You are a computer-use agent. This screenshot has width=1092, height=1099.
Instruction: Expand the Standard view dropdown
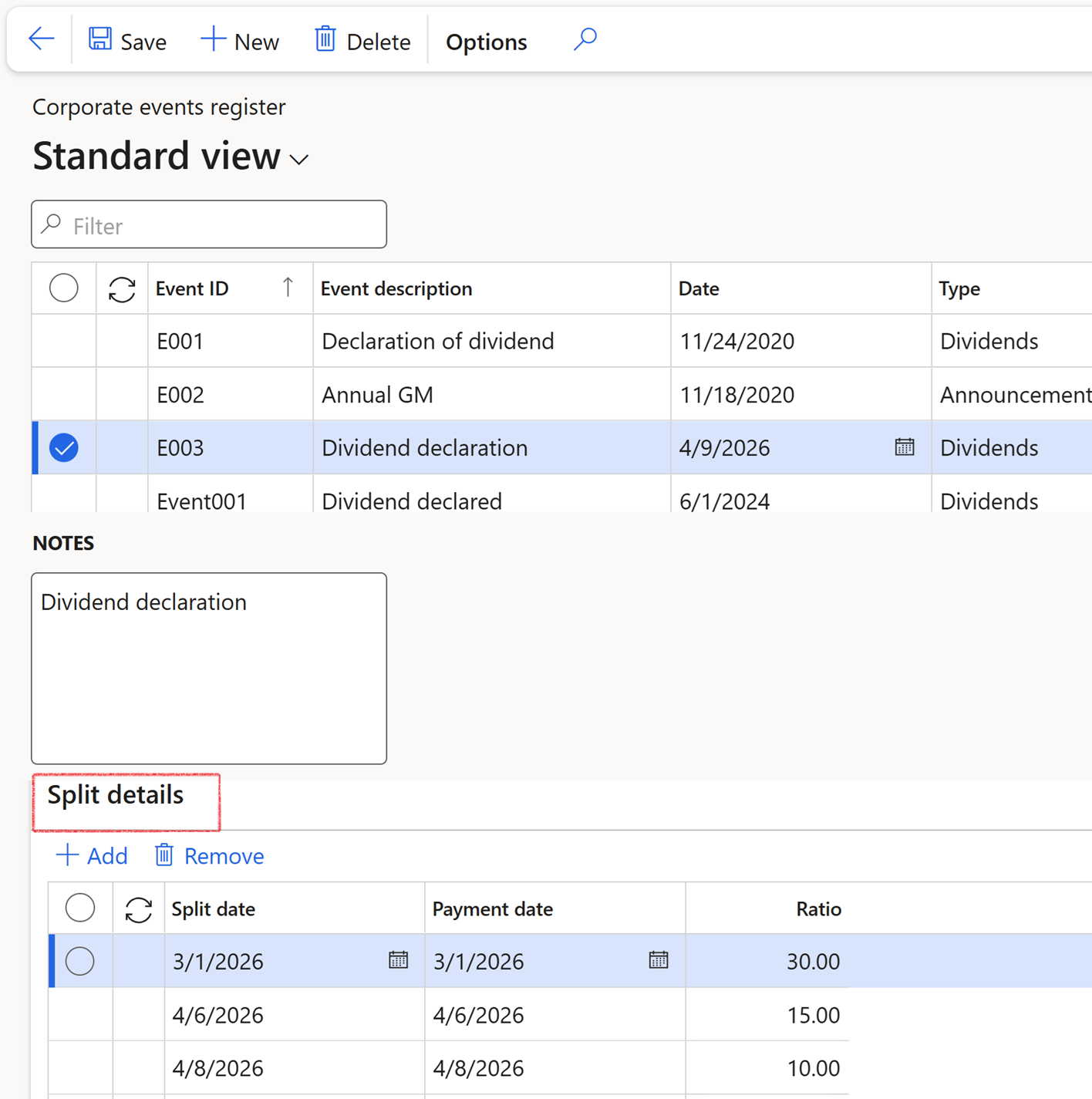click(x=299, y=160)
